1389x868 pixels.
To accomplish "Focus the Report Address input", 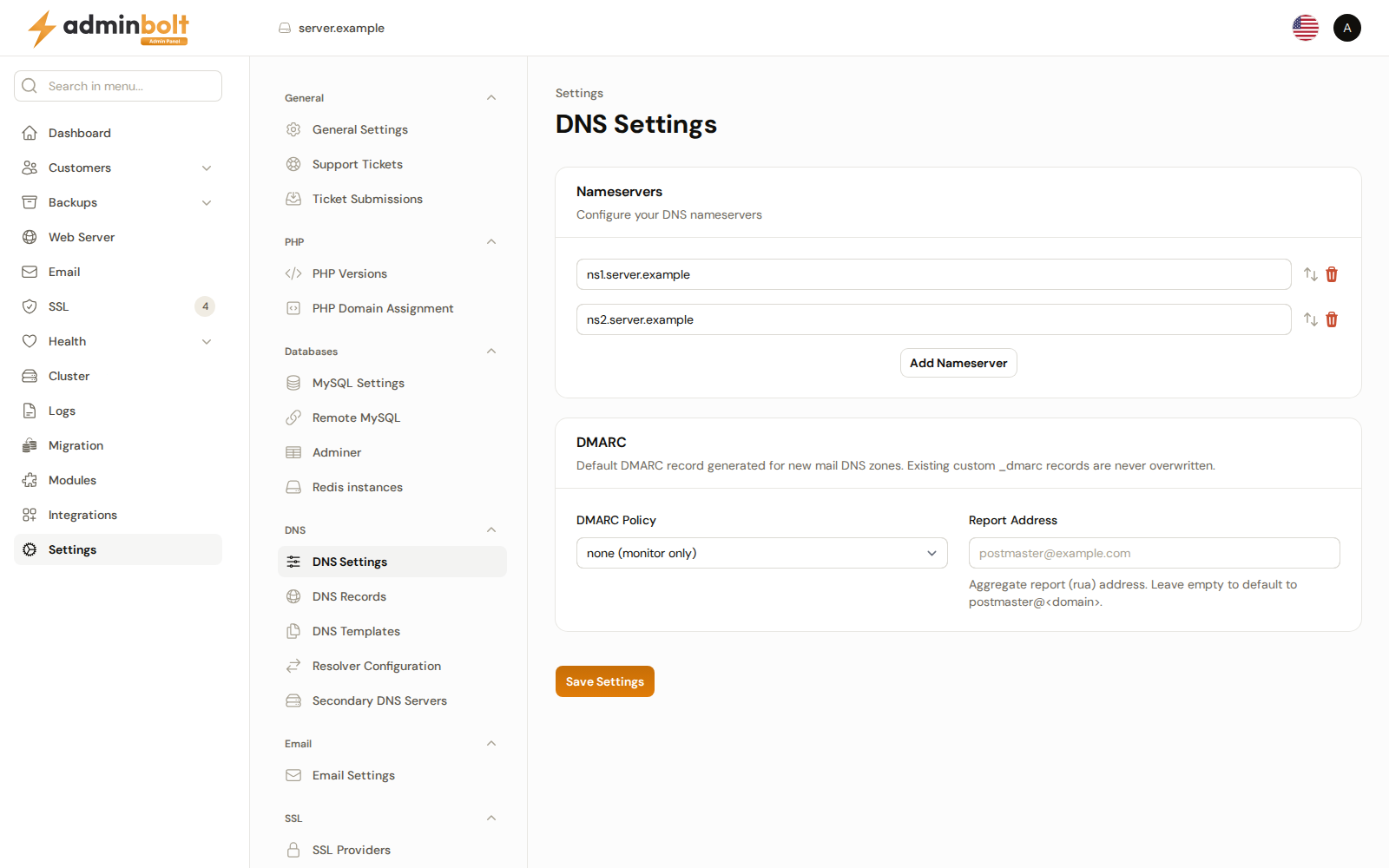I will click(1155, 553).
